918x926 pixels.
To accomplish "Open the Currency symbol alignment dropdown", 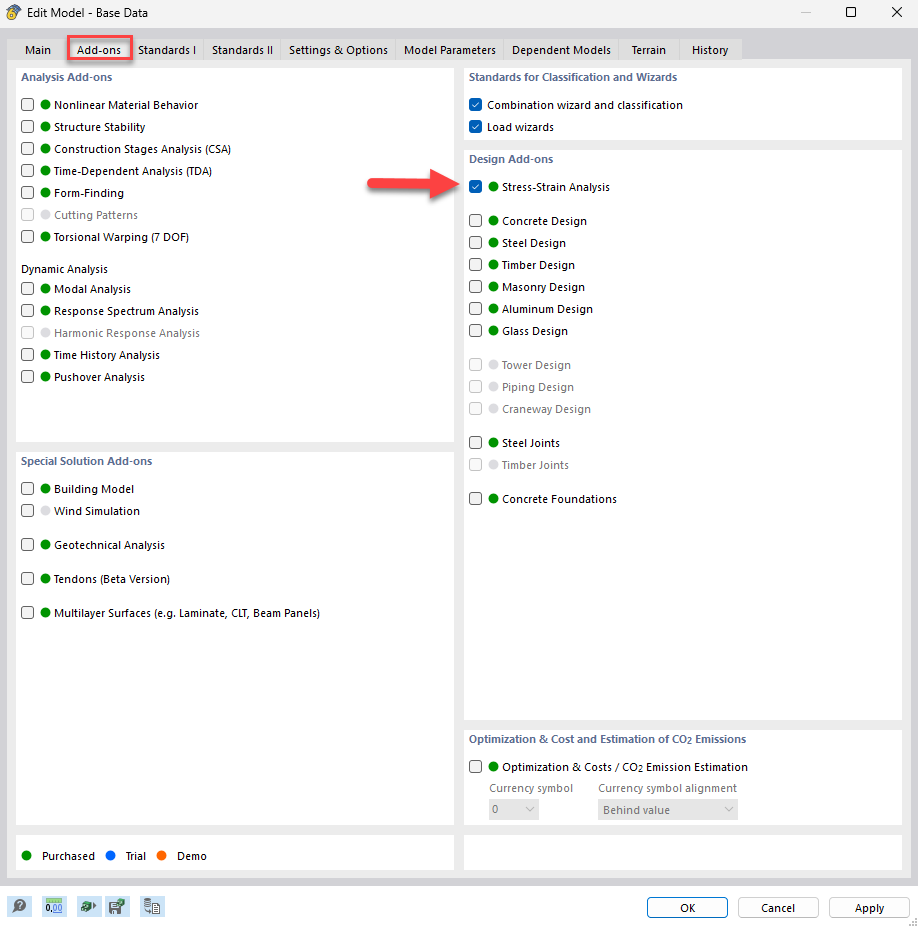I will pyautogui.click(x=668, y=810).
